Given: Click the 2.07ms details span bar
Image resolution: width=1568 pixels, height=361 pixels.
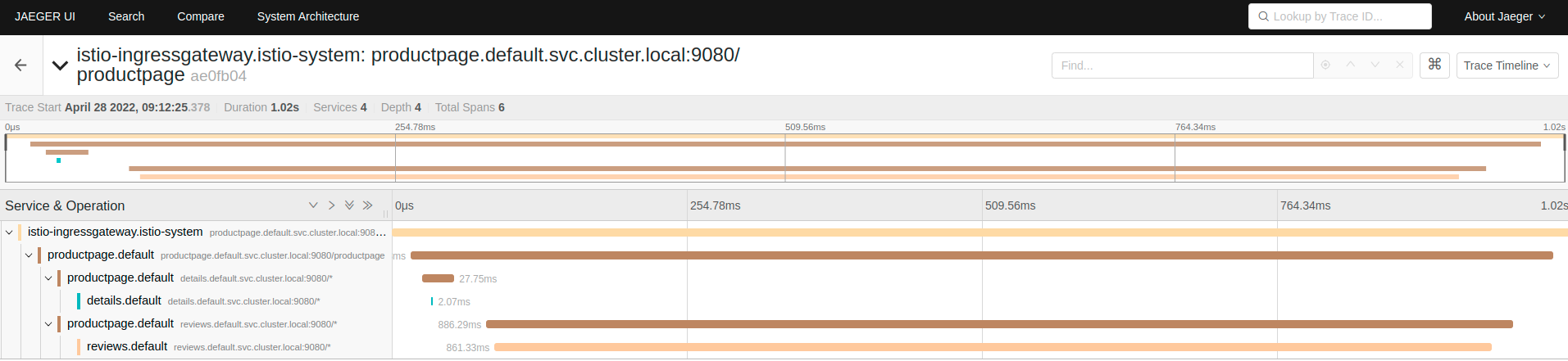Looking at the screenshot, I should tap(432, 301).
